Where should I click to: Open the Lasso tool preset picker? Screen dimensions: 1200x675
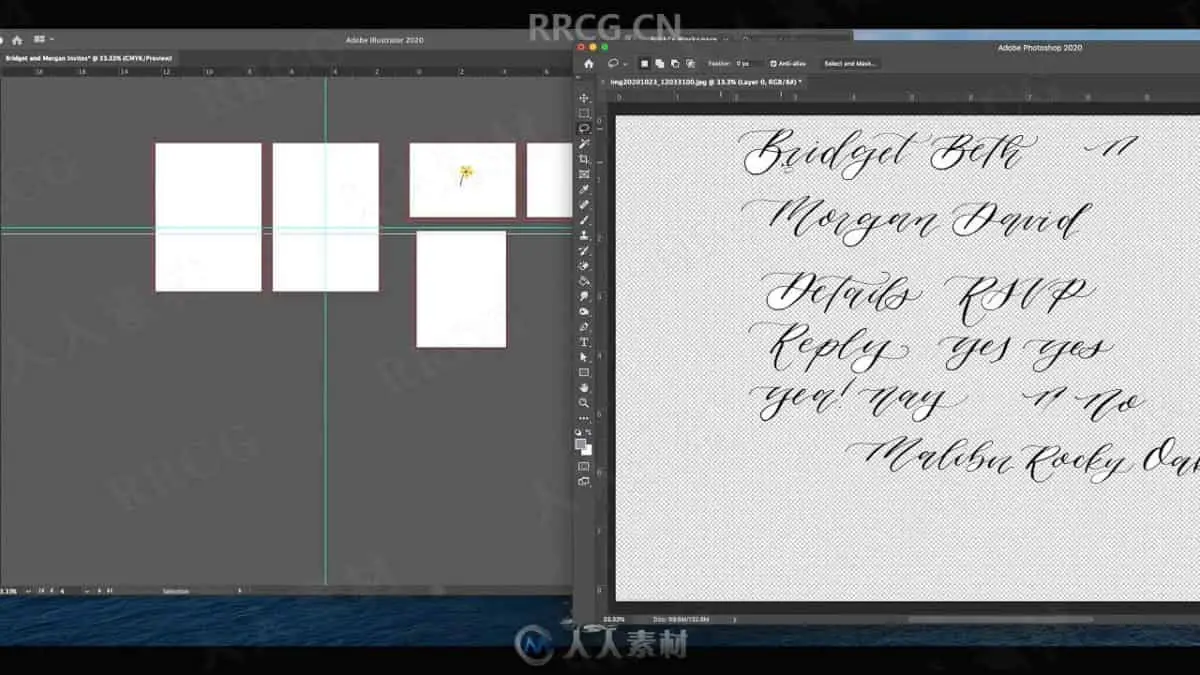click(617, 63)
